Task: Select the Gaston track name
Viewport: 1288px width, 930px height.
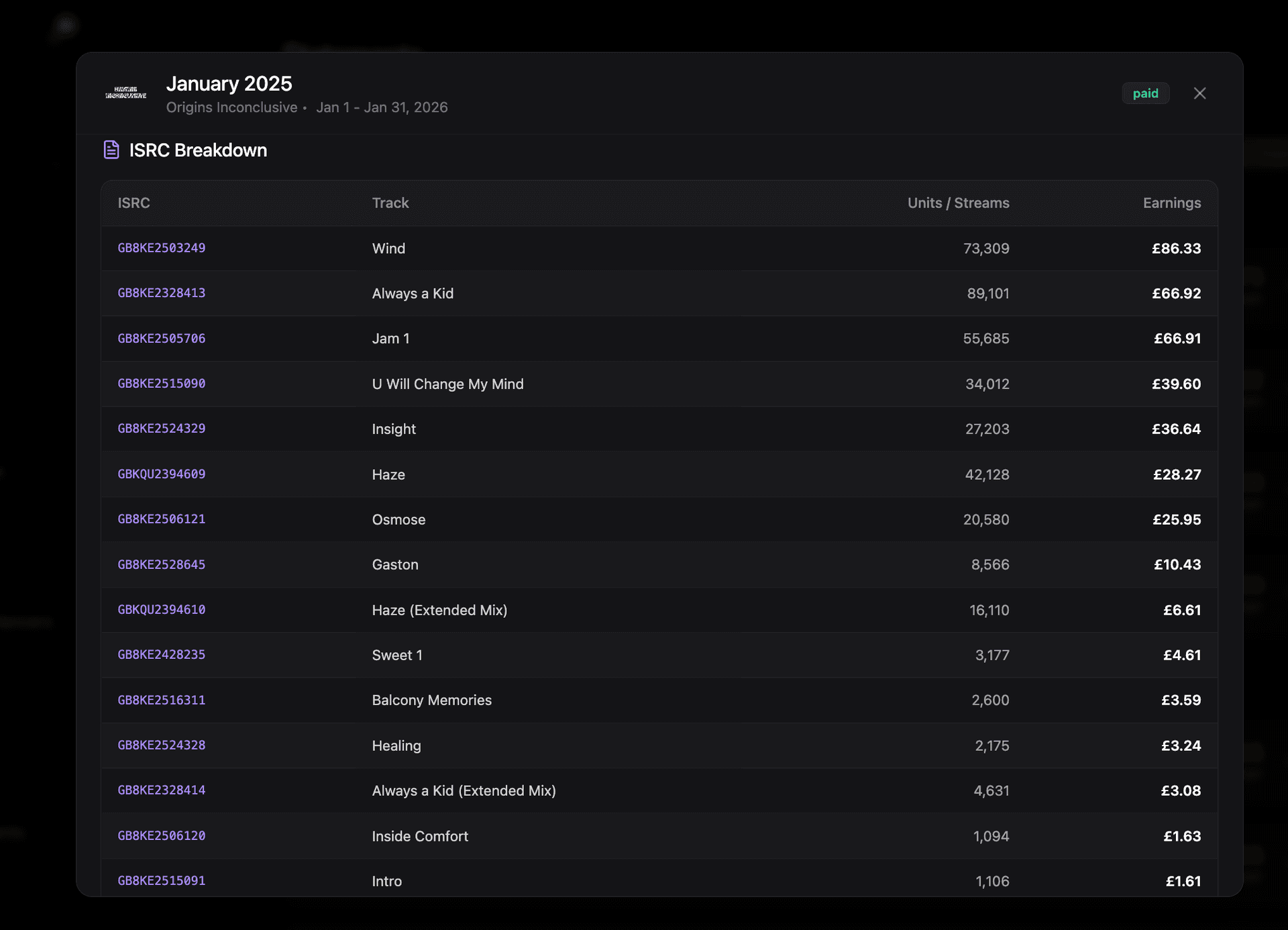Action: click(x=395, y=564)
